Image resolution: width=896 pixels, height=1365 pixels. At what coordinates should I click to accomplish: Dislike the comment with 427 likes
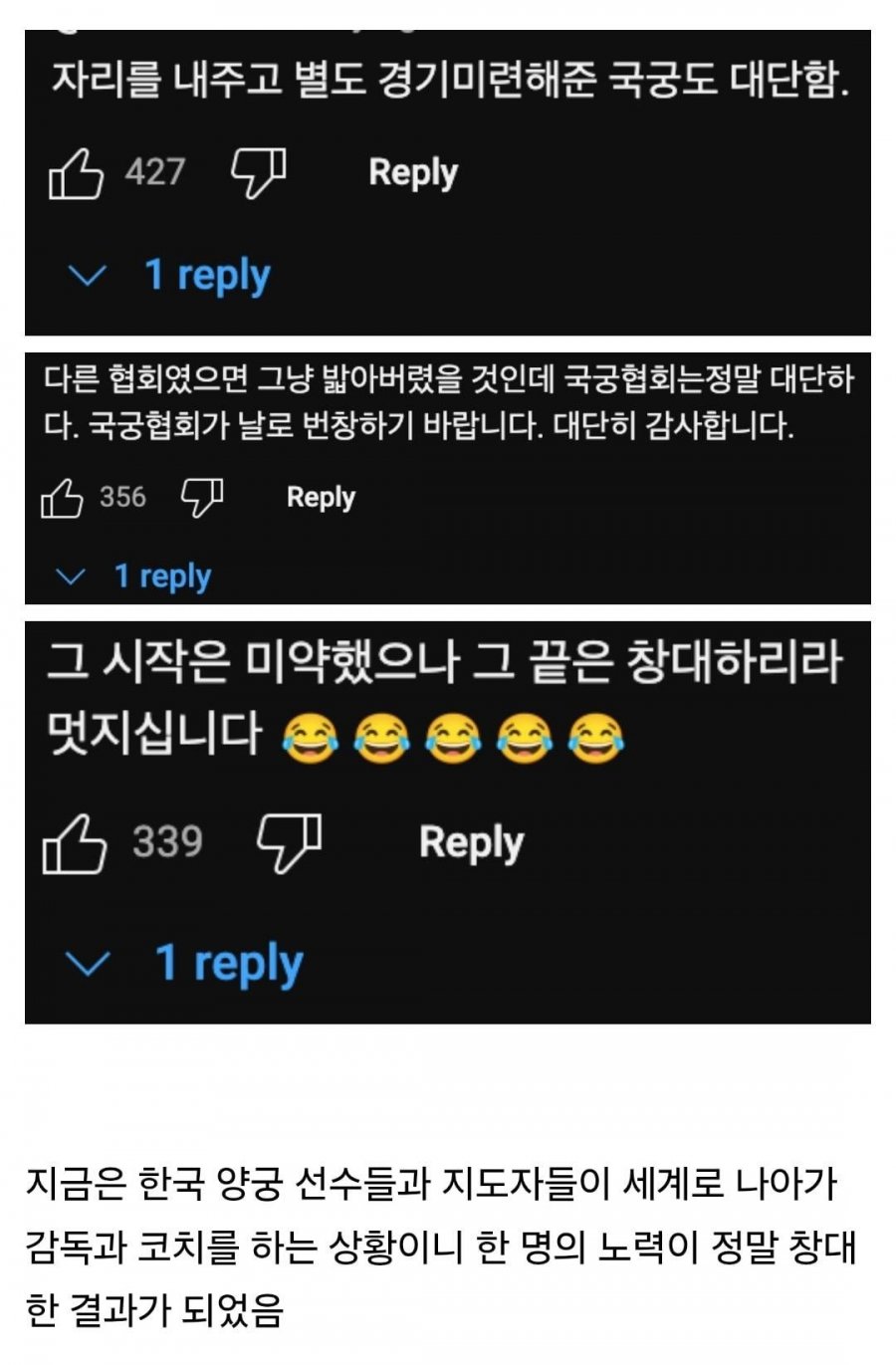coord(259,174)
